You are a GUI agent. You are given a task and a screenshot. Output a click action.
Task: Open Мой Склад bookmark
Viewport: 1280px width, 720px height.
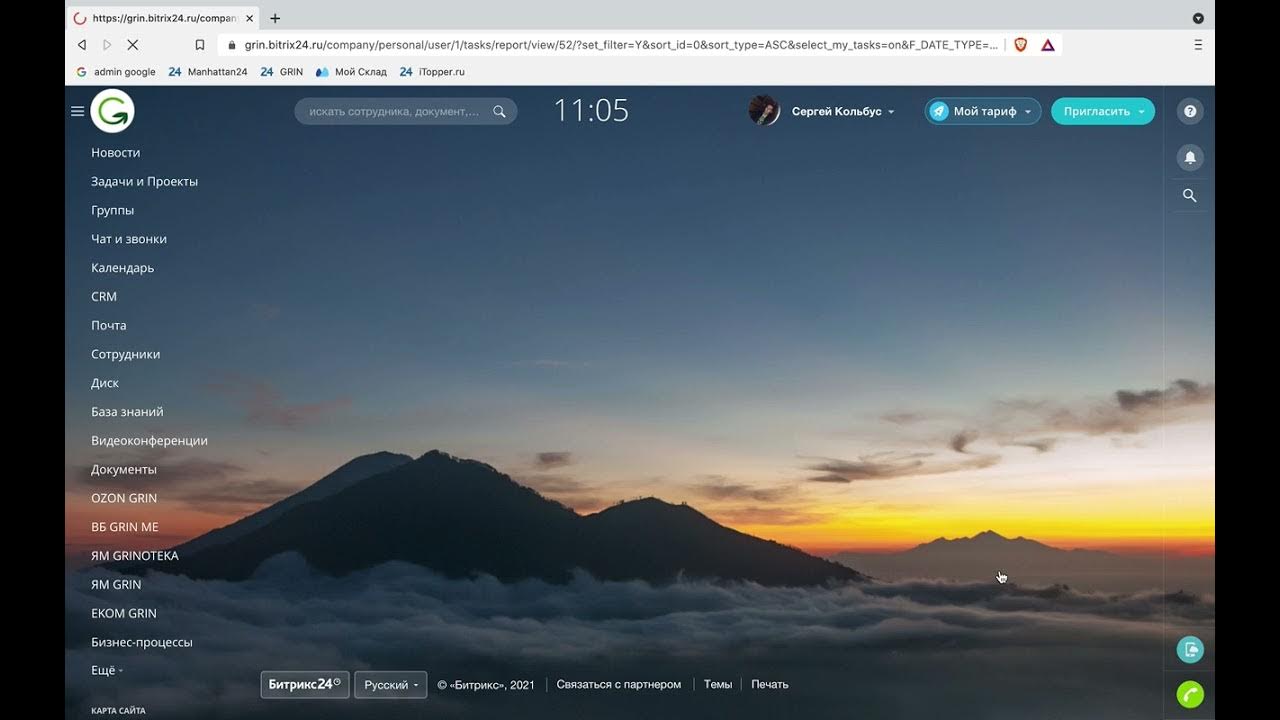(x=351, y=72)
